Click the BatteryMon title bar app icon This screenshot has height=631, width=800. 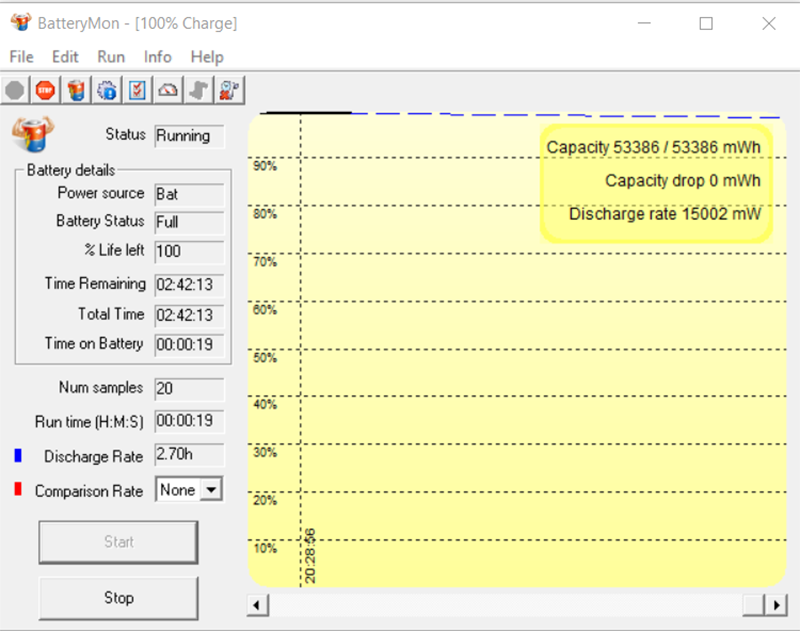coord(20,23)
